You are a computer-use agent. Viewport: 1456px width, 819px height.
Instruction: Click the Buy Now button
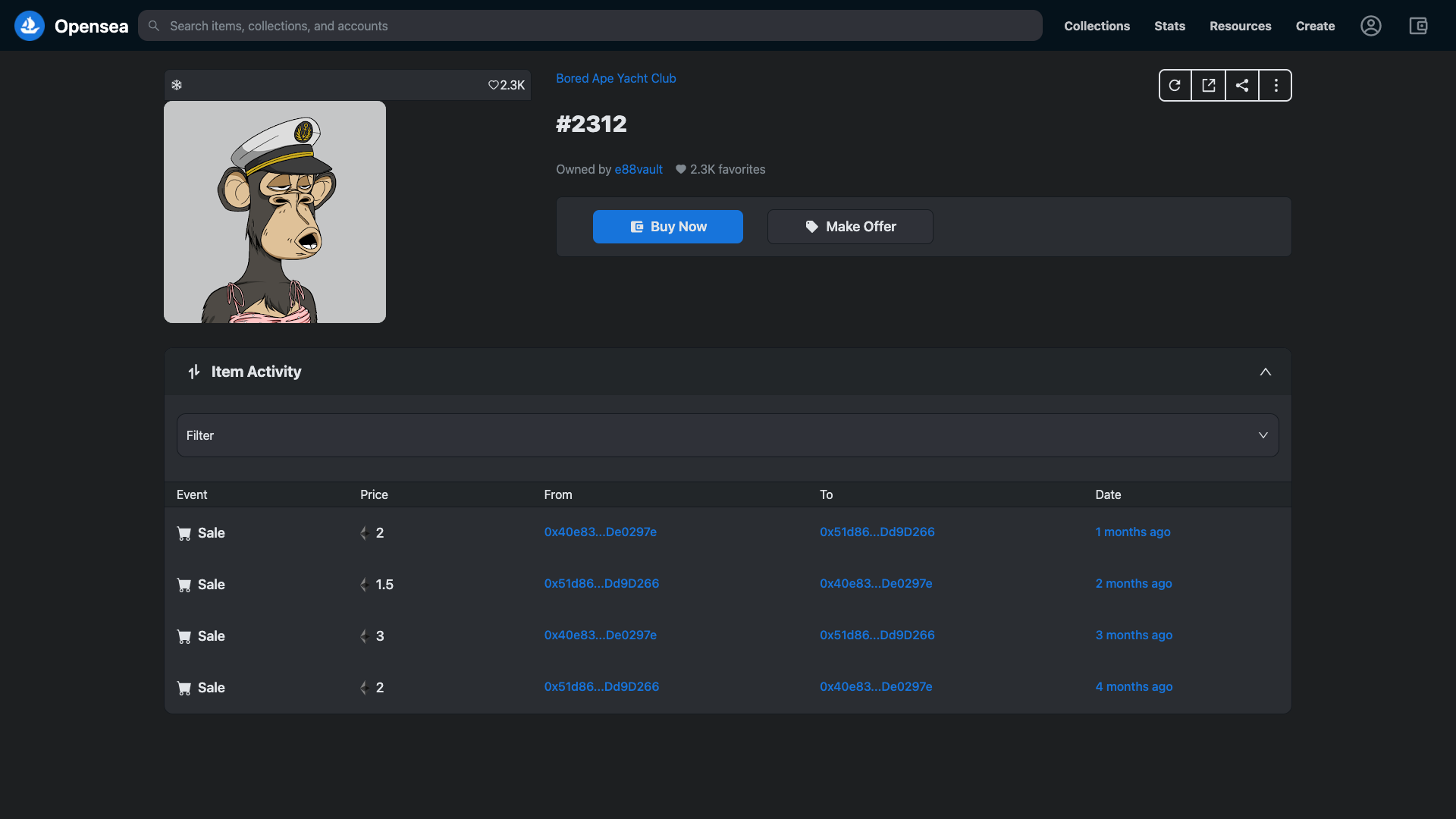click(667, 227)
